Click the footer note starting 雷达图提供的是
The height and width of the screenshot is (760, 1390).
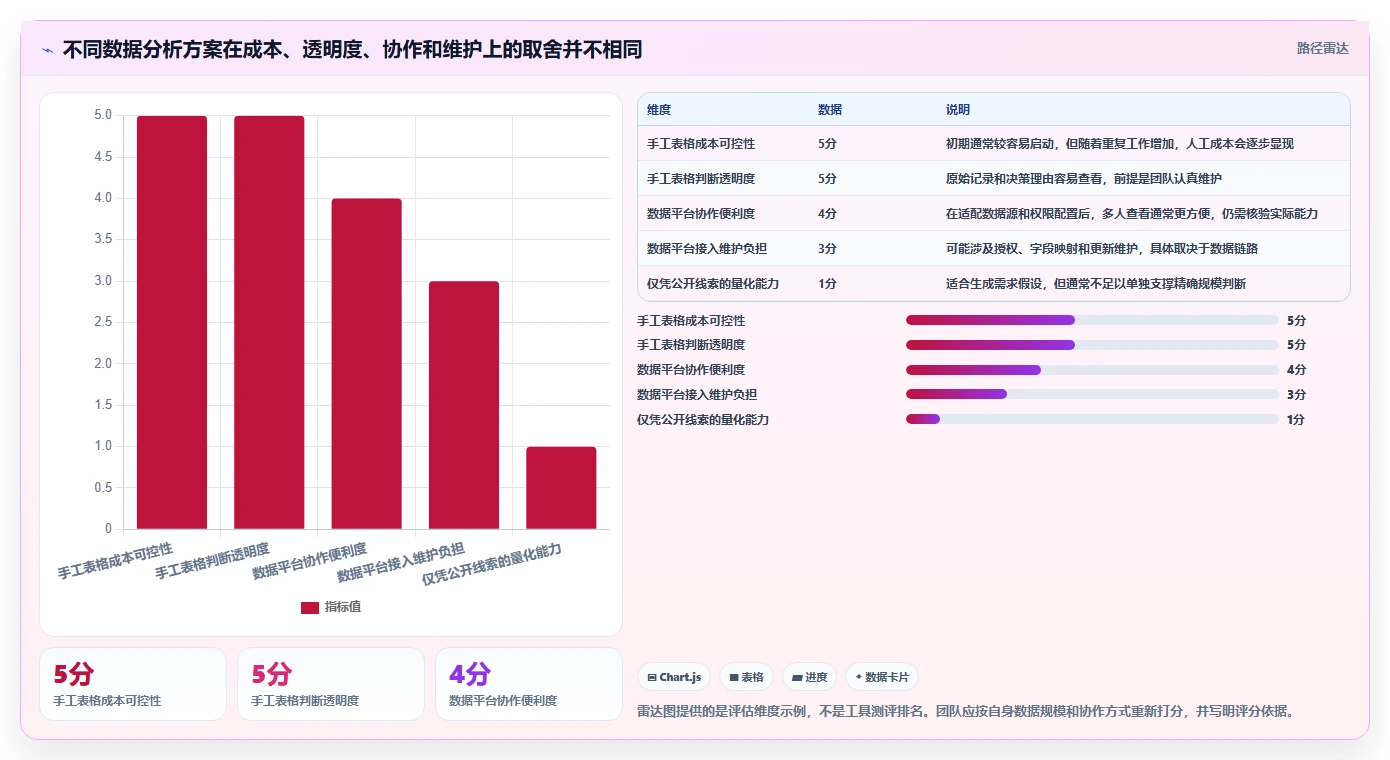(967, 712)
